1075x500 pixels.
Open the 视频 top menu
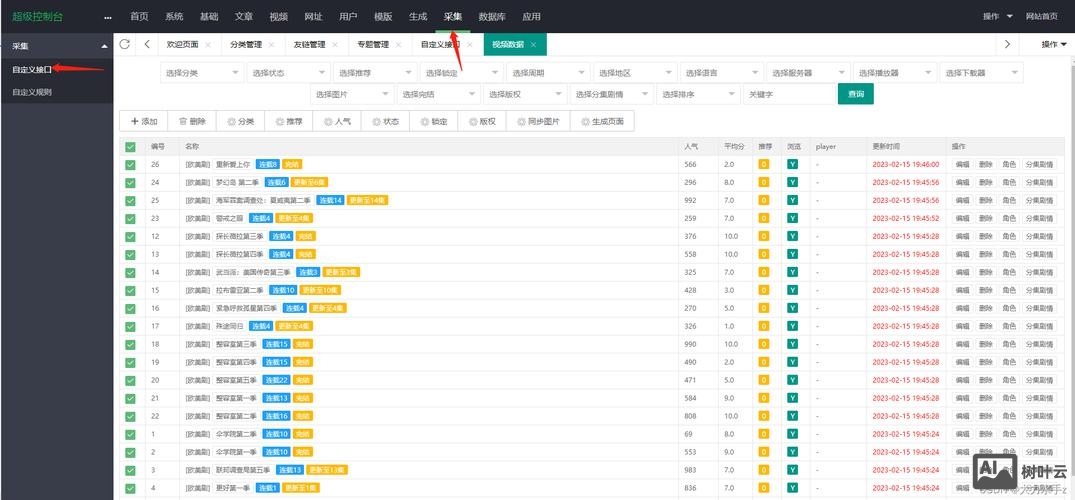[x=279, y=16]
